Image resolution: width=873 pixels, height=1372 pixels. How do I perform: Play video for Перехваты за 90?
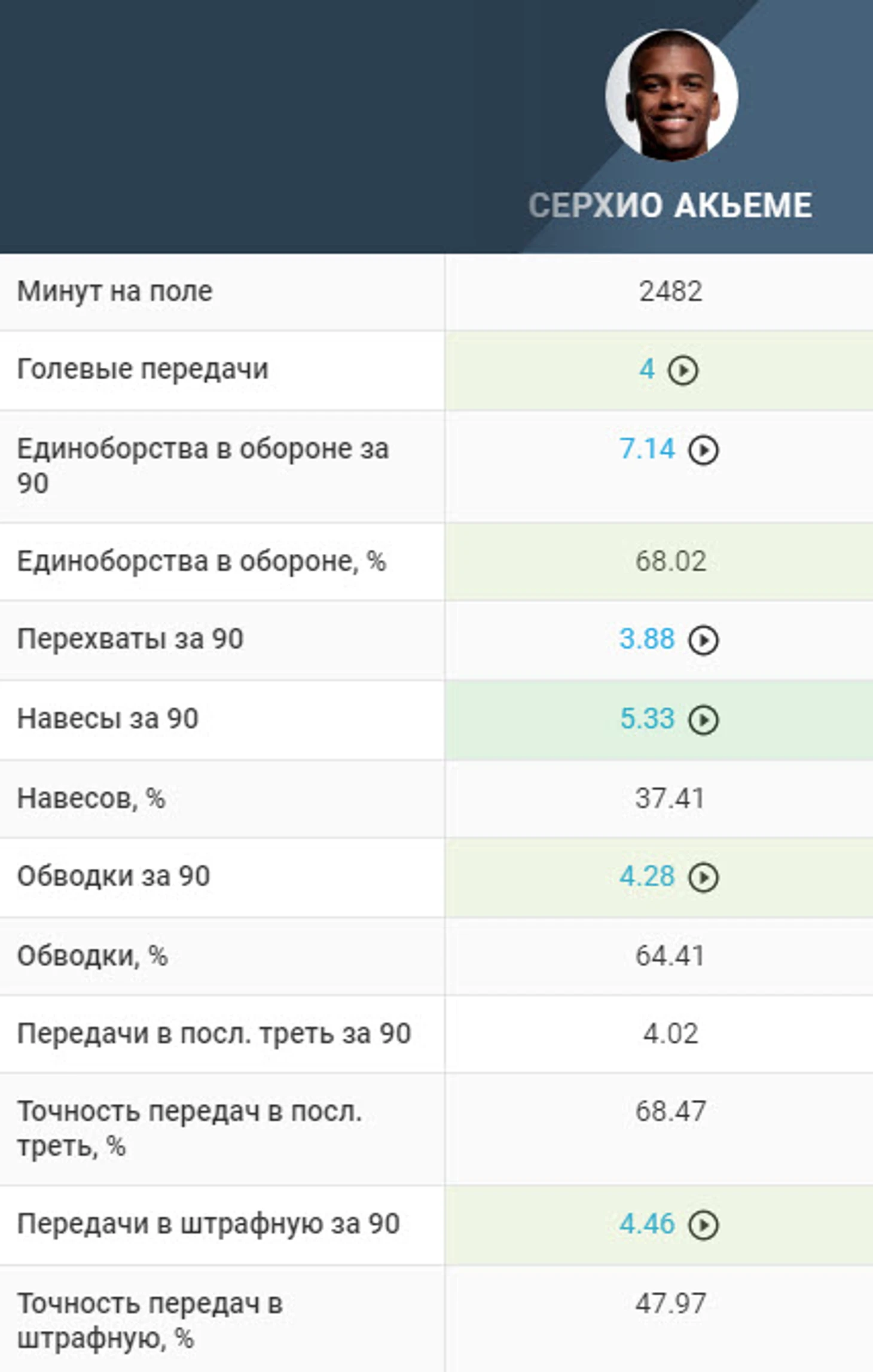pos(703,640)
